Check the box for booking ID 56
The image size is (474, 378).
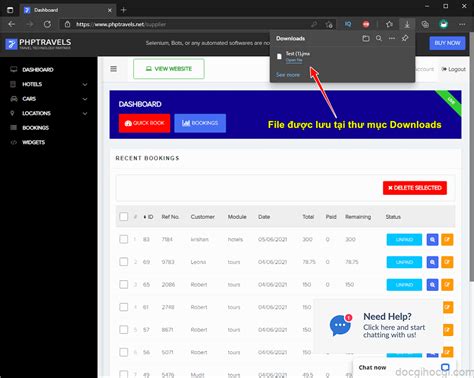(124, 352)
